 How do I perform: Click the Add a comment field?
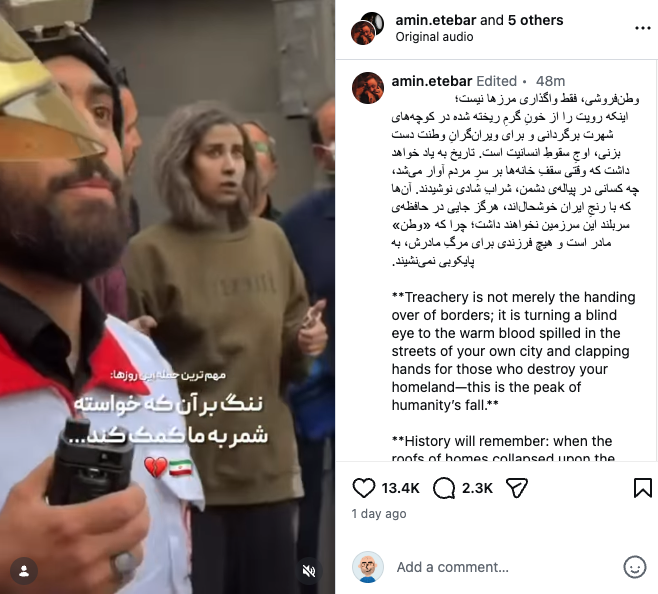pos(506,567)
